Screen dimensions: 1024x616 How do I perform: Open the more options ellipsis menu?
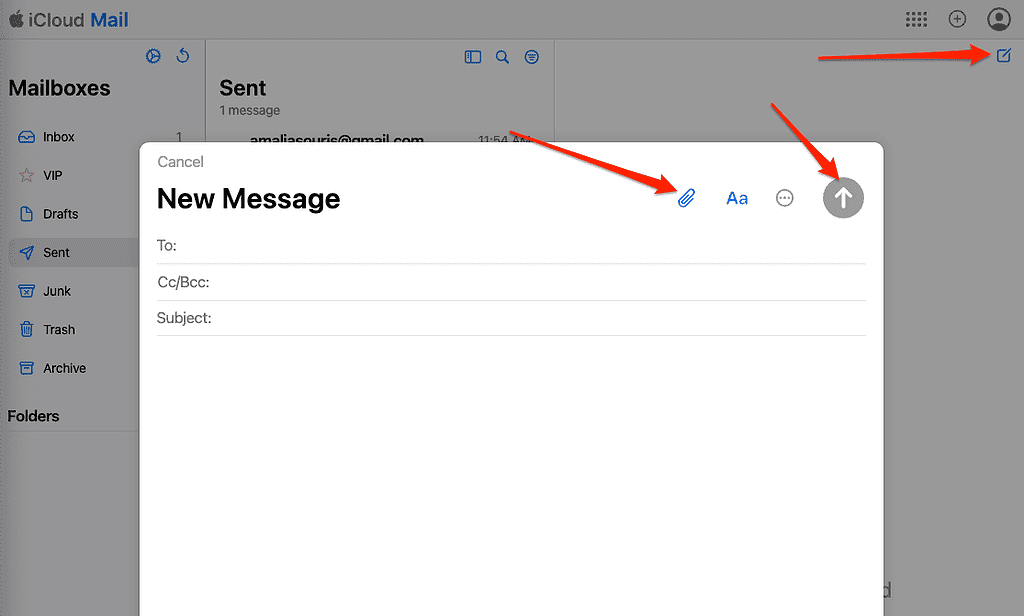tap(785, 198)
